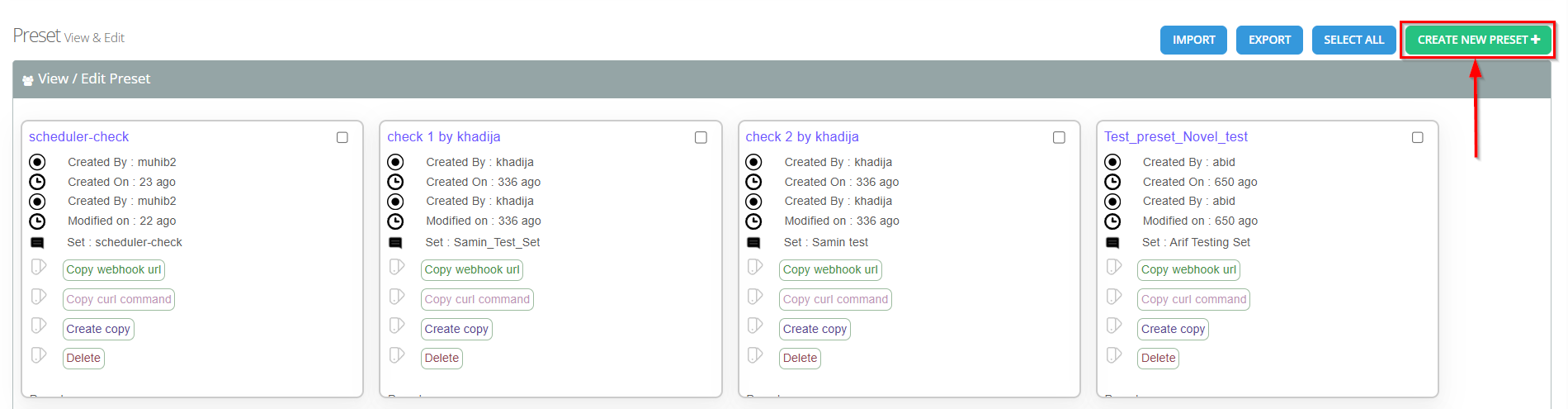Delete the check 2 by khadija preset
Viewport: 1568px width, 409px height.
pos(800,359)
